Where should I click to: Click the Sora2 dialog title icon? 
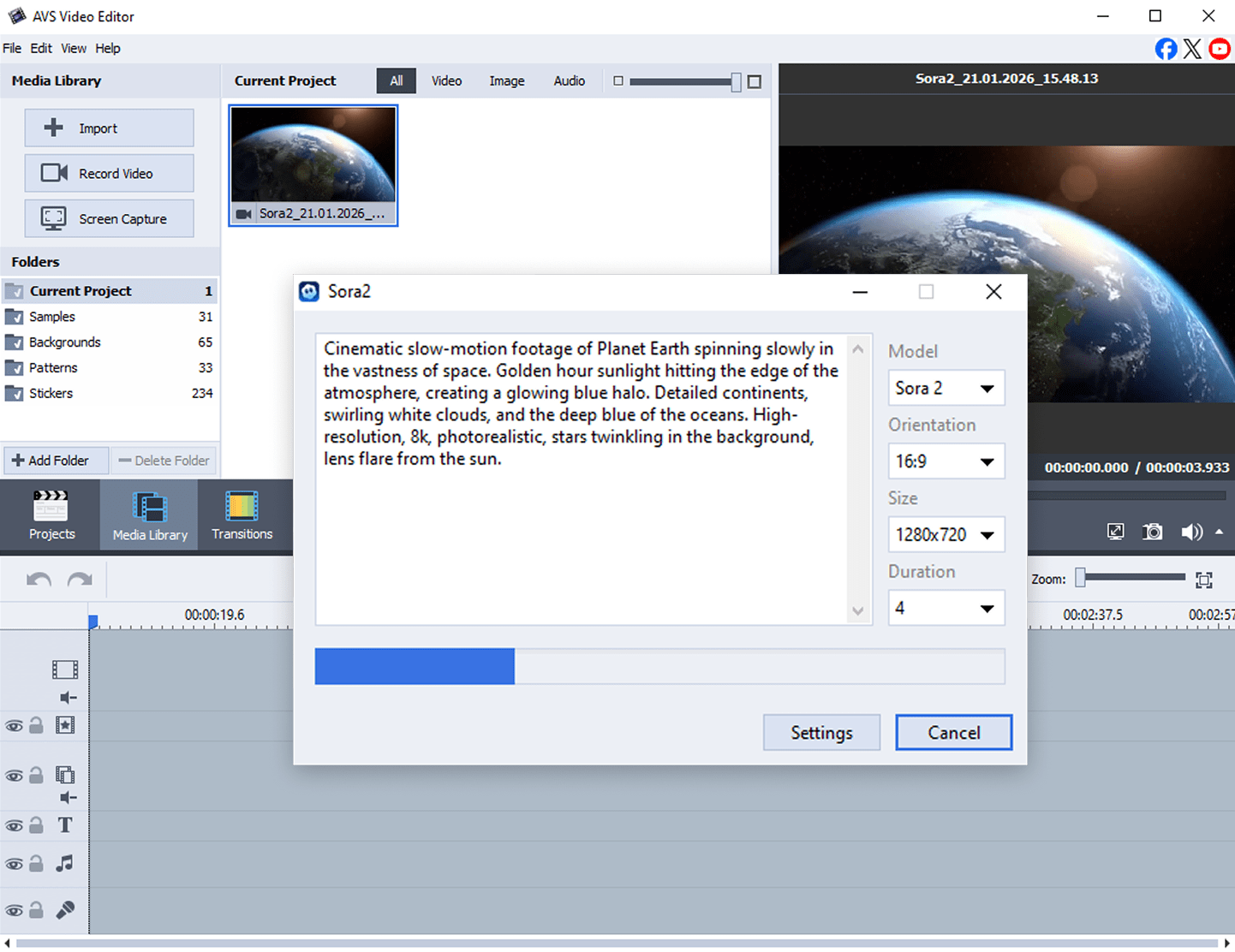point(309,292)
